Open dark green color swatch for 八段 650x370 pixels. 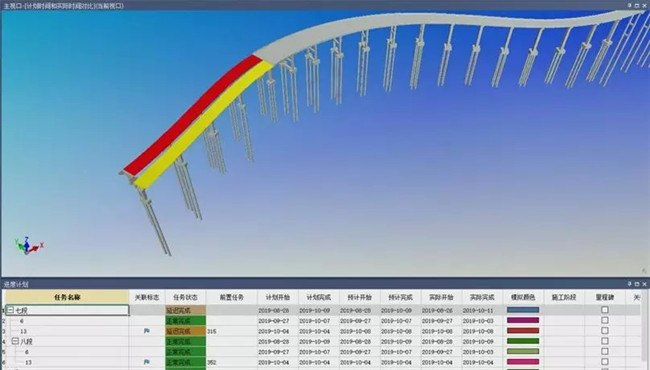[x=523, y=341]
